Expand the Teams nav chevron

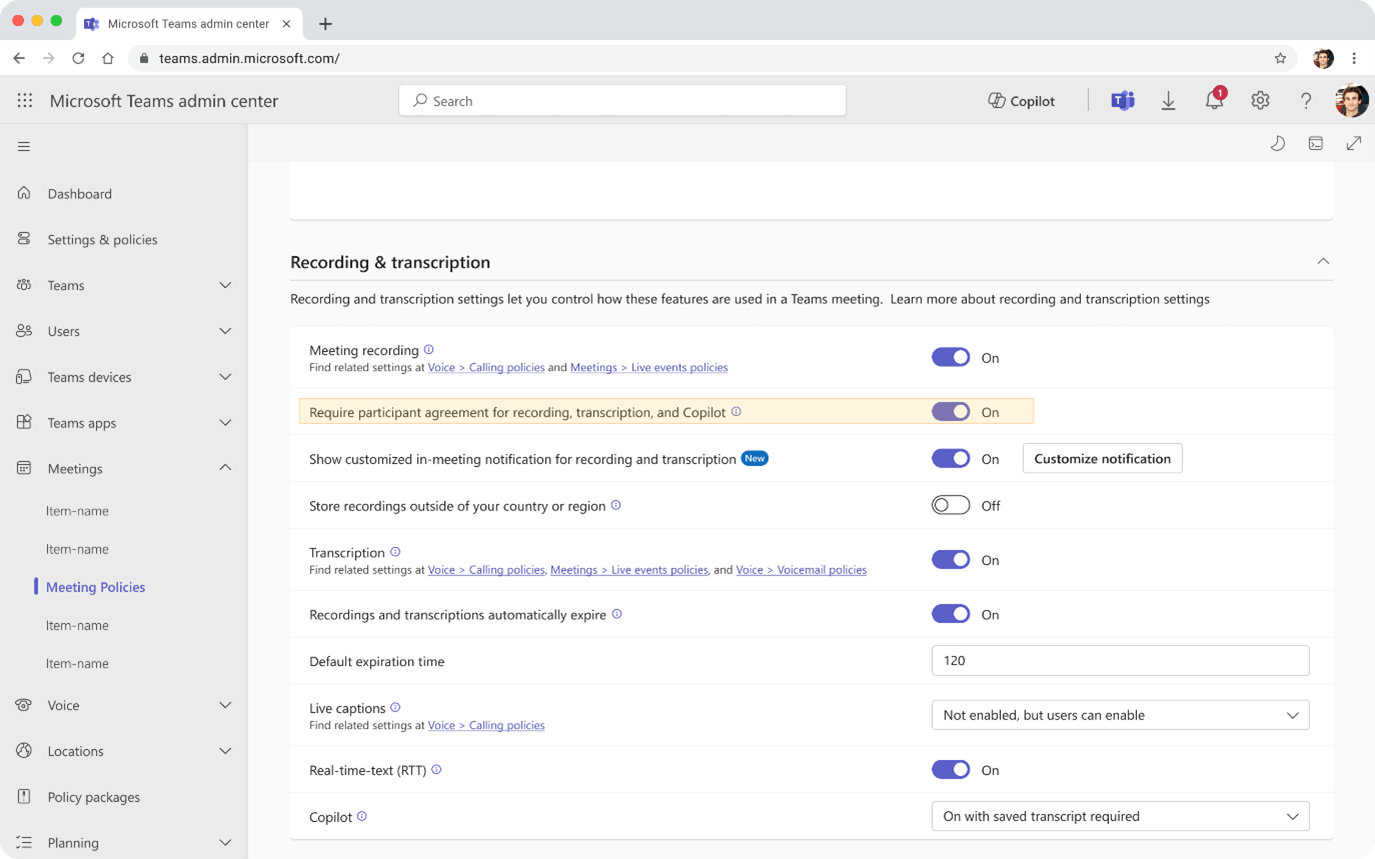tap(225, 285)
